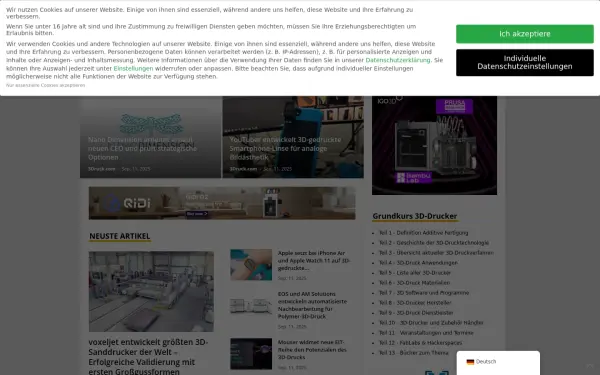Open Teil 10 - 3D-Drucker und Zubehör Händler
Viewport: 600px width, 375px height.
coord(431,323)
